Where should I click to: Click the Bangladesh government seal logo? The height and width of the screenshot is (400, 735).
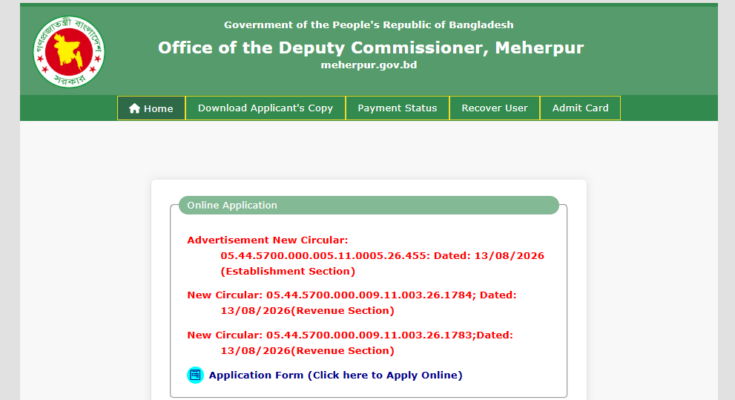click(69, 52)
